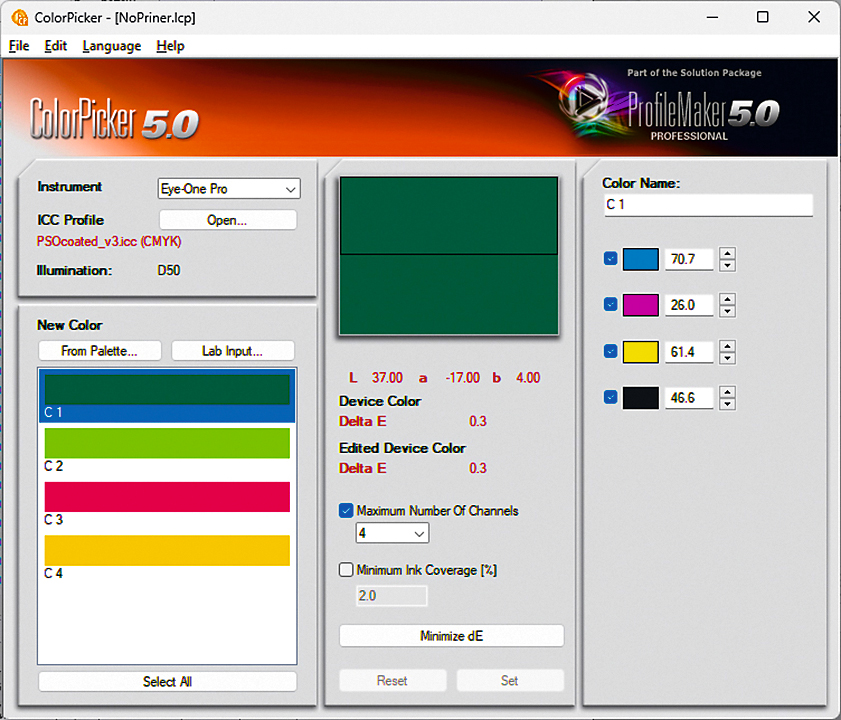
Task: Click the L value 37.00
Action: tap(387, 378)
